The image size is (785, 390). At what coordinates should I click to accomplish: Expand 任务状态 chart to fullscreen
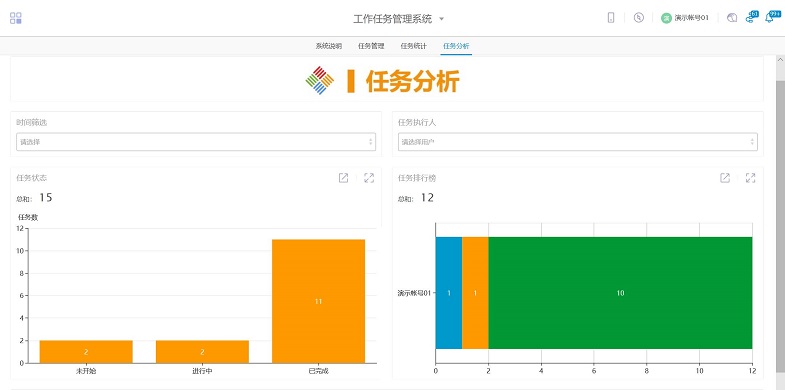pos(369,178)
